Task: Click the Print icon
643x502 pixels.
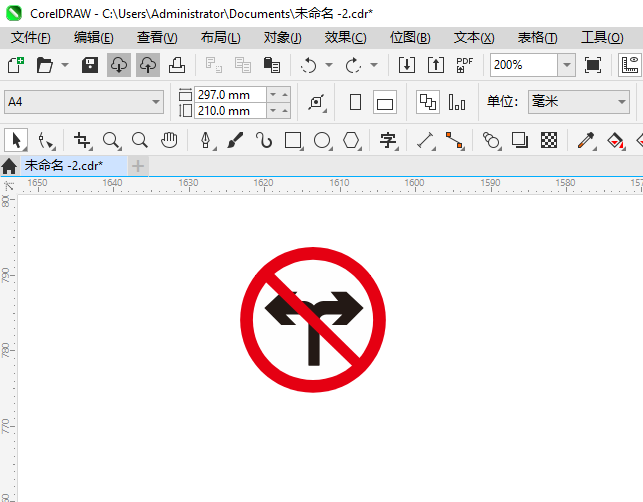Action: click(177, 65)
